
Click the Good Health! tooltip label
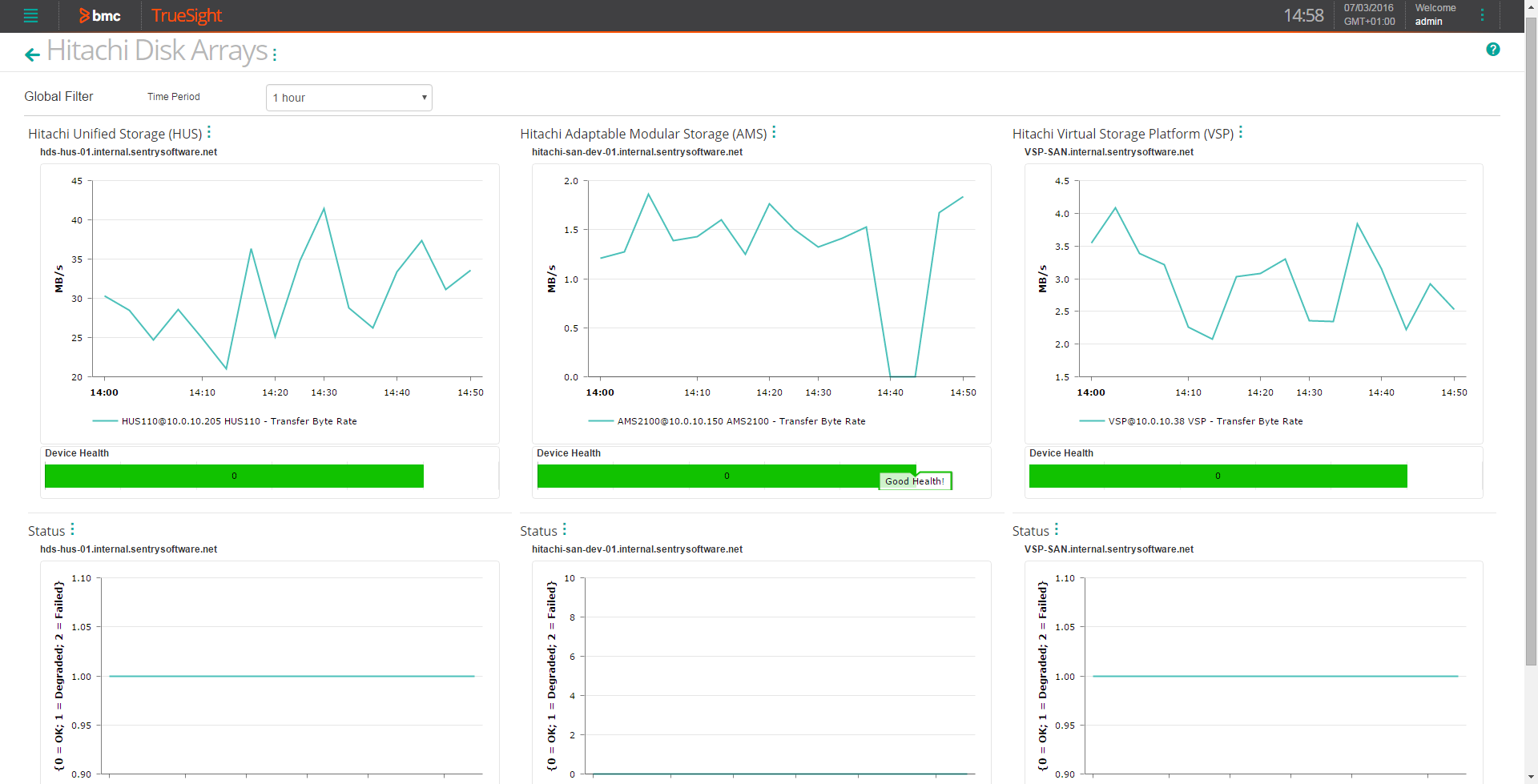pyautogui.click(x=915, y=481)
